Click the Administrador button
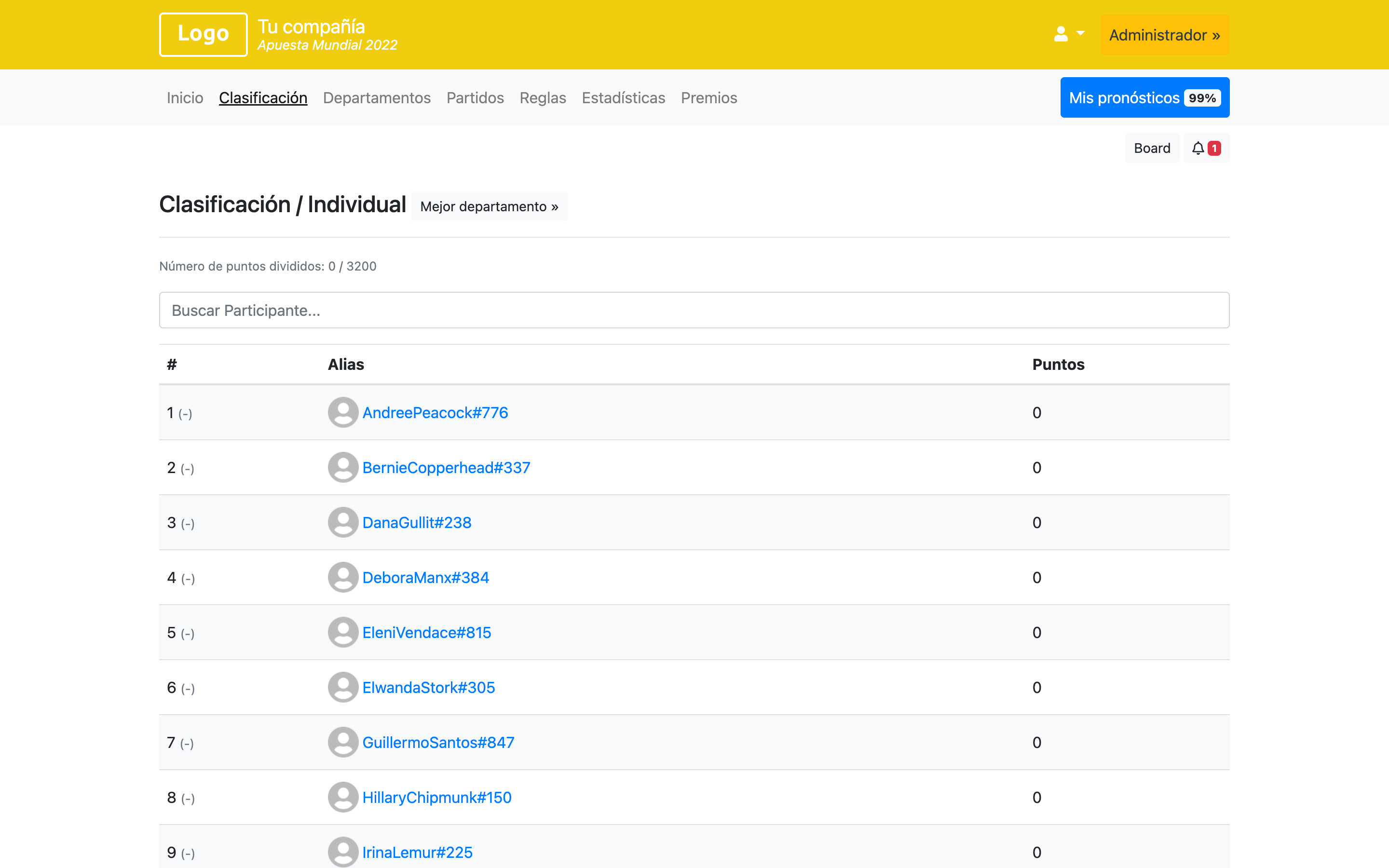 (1165, 35)
